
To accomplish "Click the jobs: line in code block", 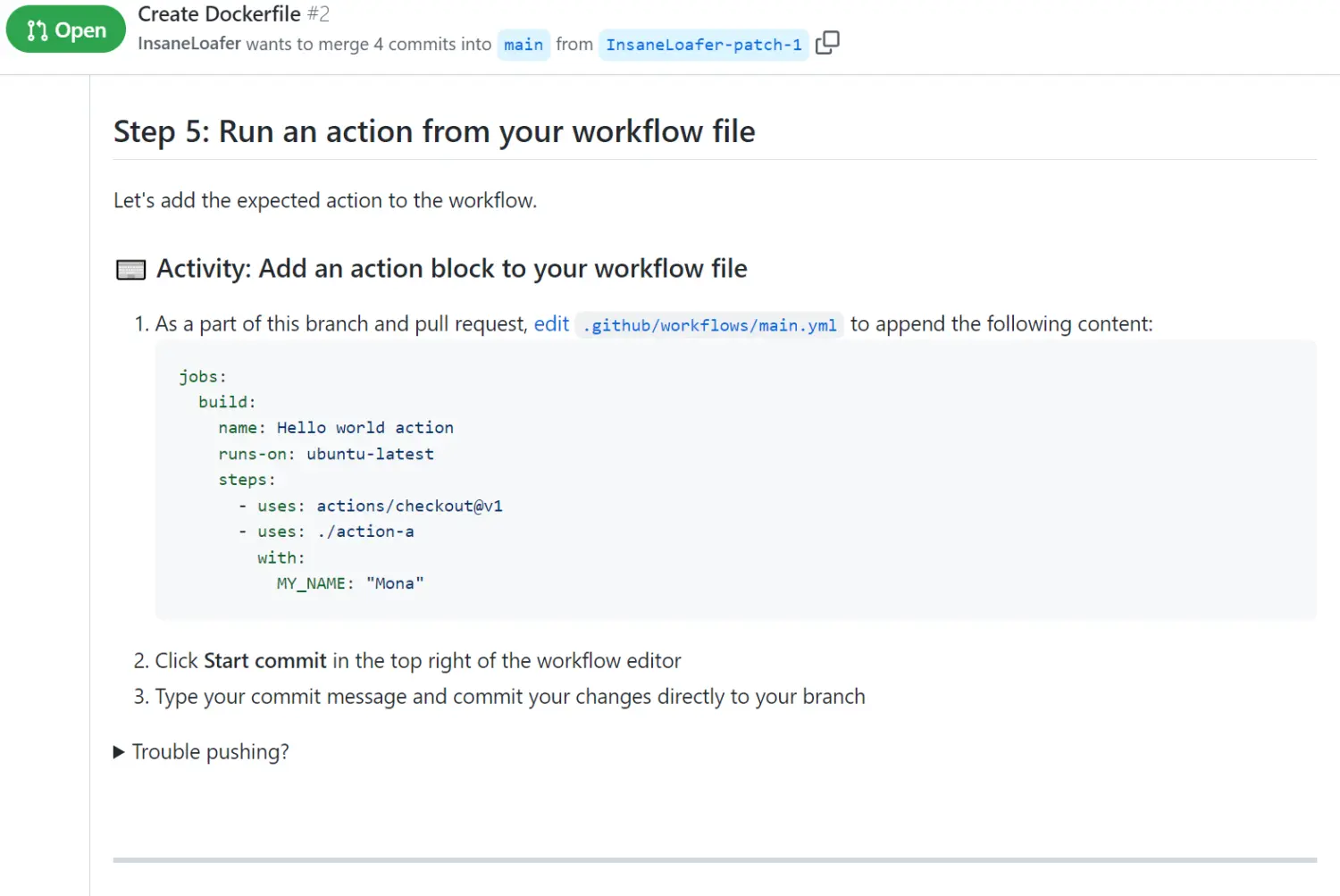I will pyautogui.click(x=203, y=376).
